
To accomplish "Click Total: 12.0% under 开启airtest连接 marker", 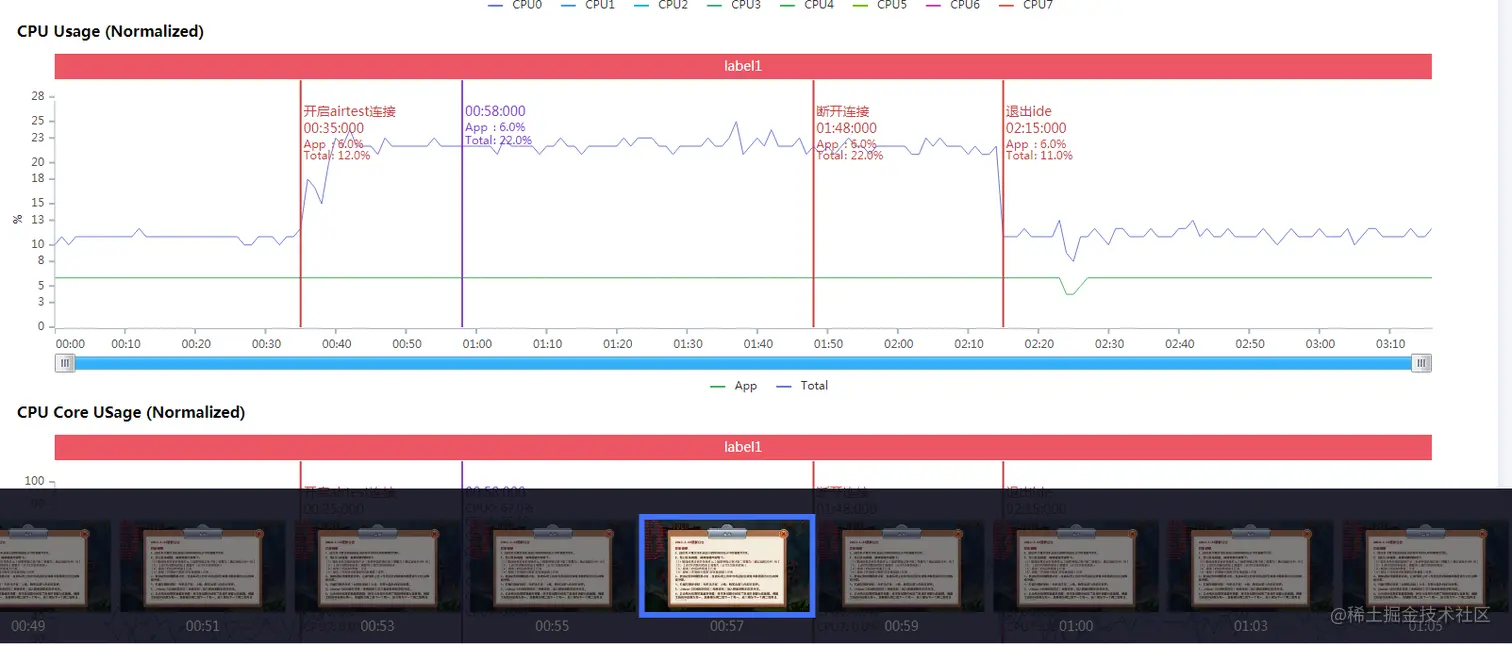I will [x=337, y=156].
